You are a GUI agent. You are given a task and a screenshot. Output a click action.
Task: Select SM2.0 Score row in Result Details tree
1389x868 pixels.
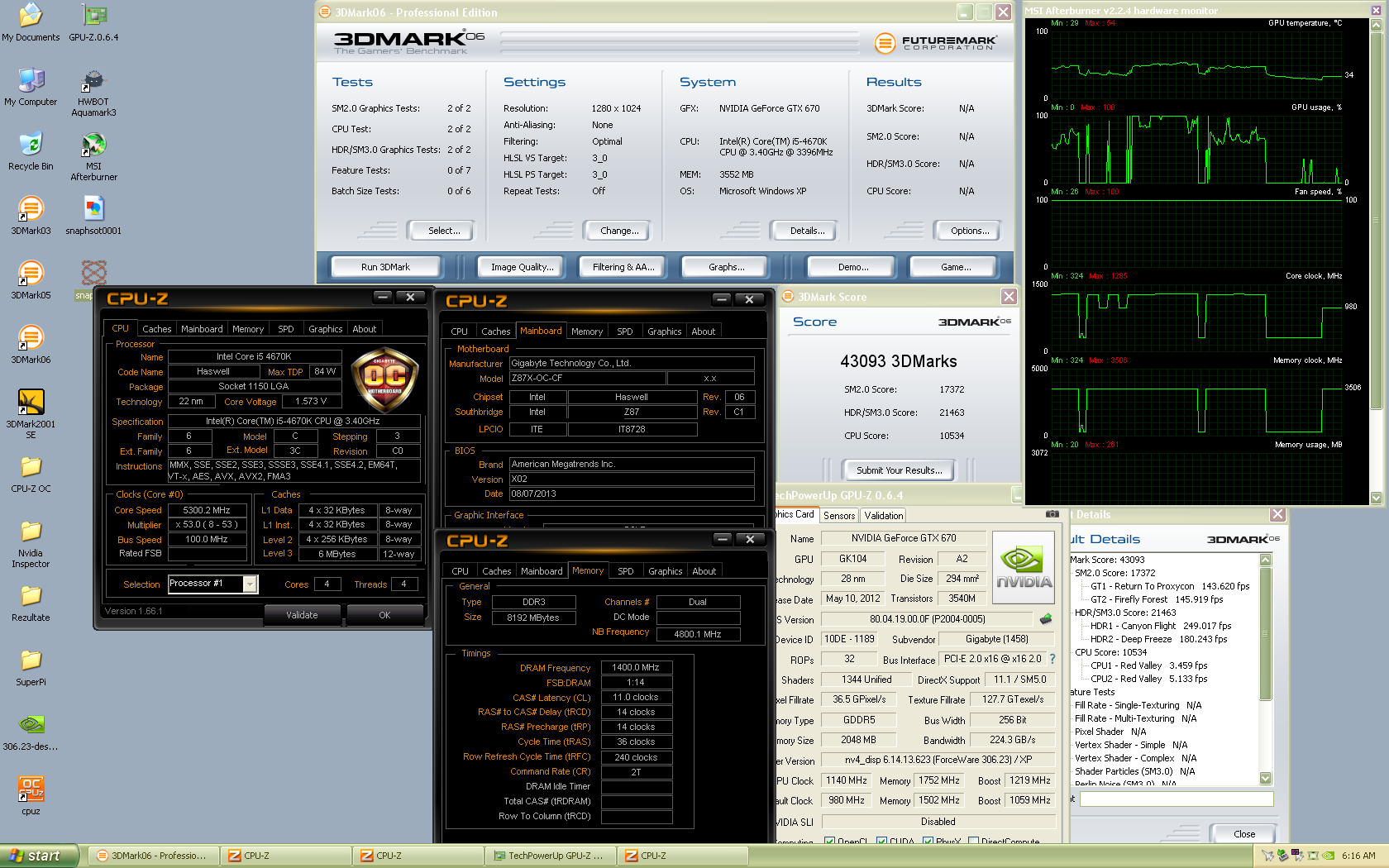click(1115, 573)
